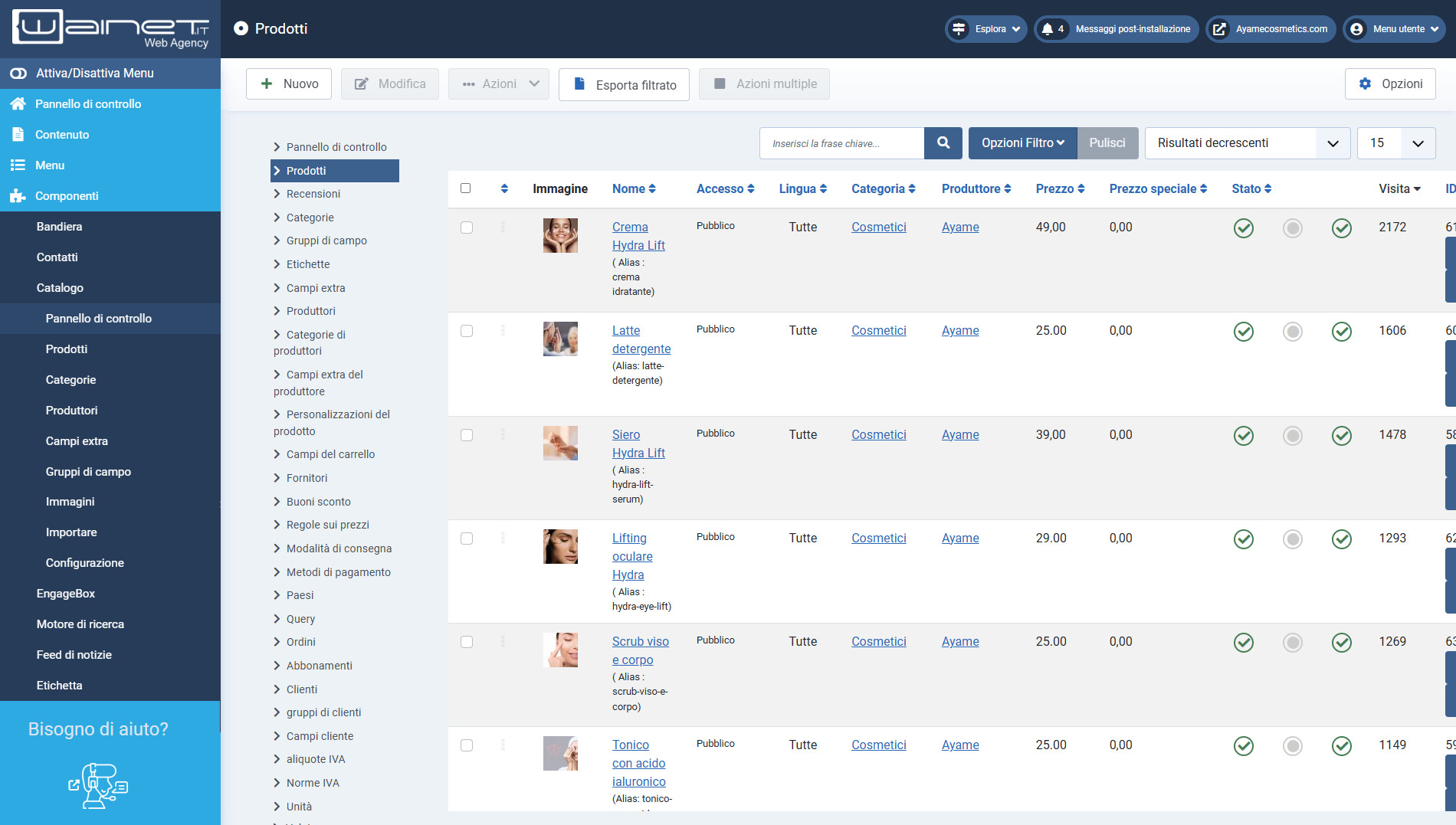Click the Esplora signpost icon

[x=959, y=29]
